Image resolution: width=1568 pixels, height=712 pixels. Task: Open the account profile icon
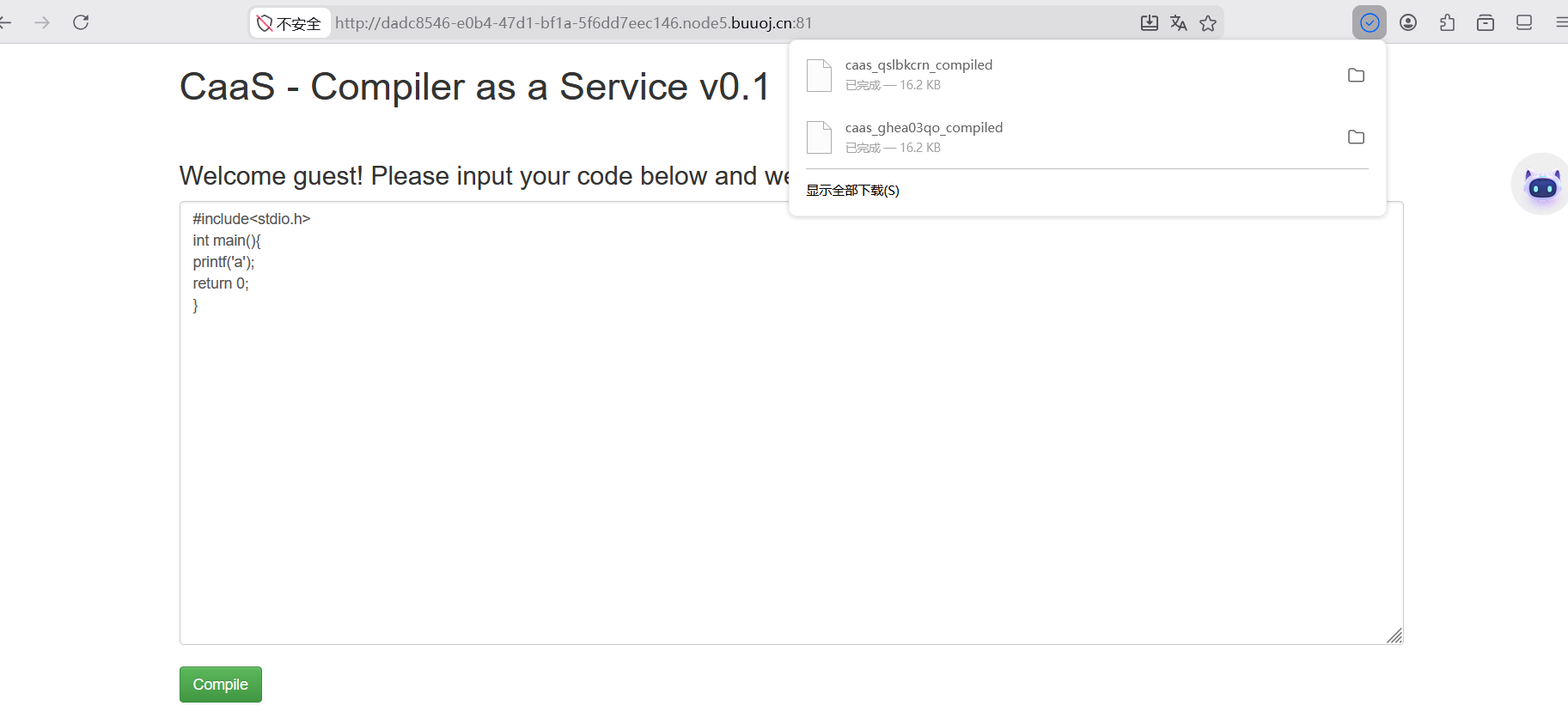[1408, 22]
